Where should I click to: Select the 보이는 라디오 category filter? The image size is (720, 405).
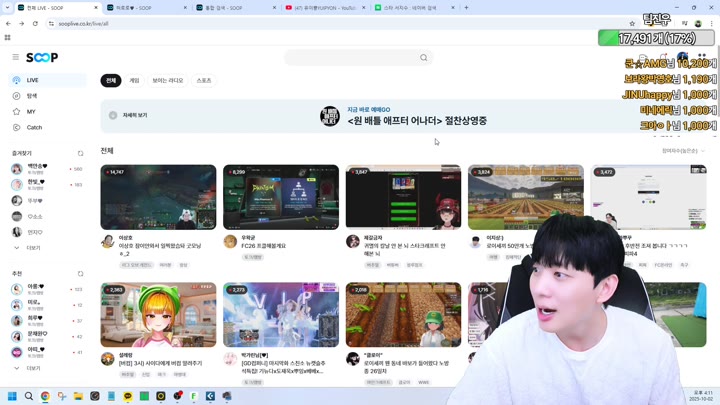click(167, 80)
